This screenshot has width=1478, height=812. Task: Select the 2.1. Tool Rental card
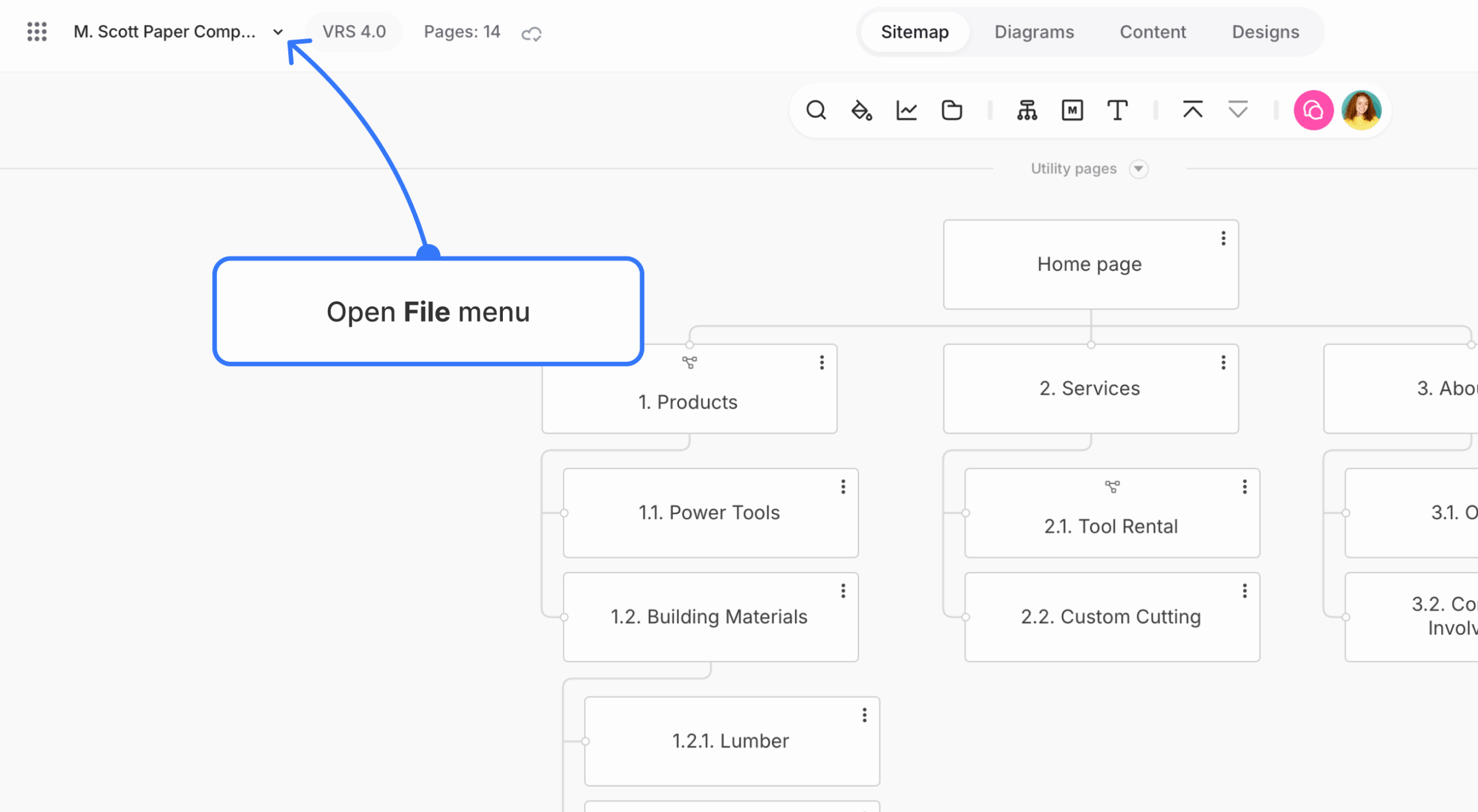1112,513
